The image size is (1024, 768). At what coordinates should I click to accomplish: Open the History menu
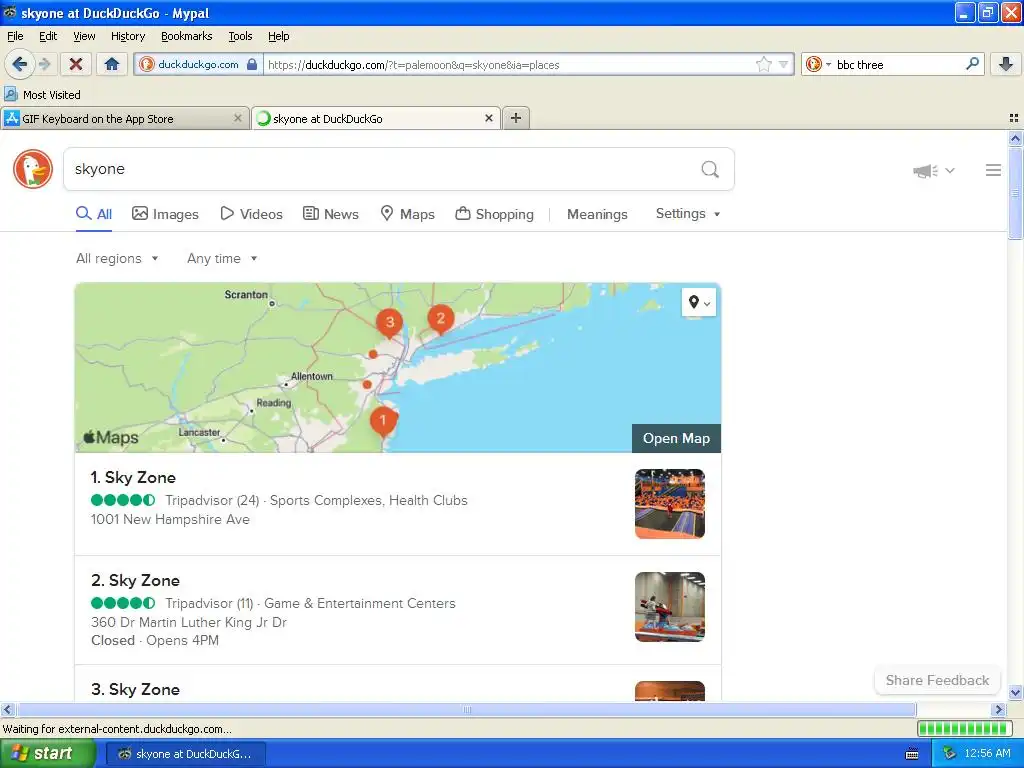(127, 36)
